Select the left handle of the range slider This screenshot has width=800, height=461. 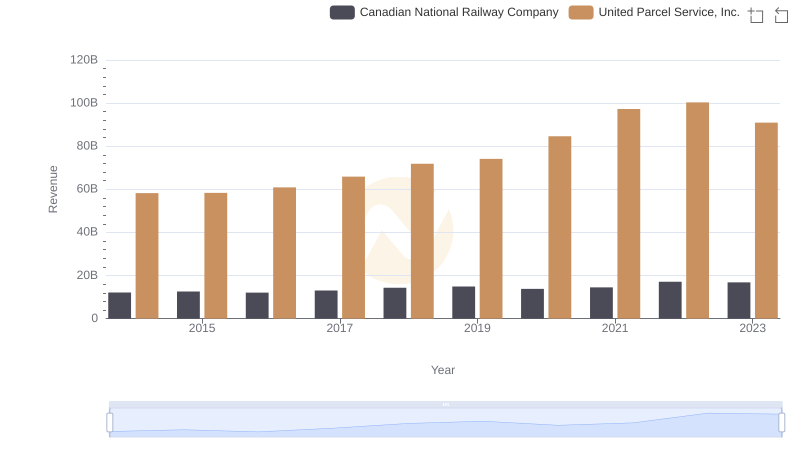coord(110,423)
